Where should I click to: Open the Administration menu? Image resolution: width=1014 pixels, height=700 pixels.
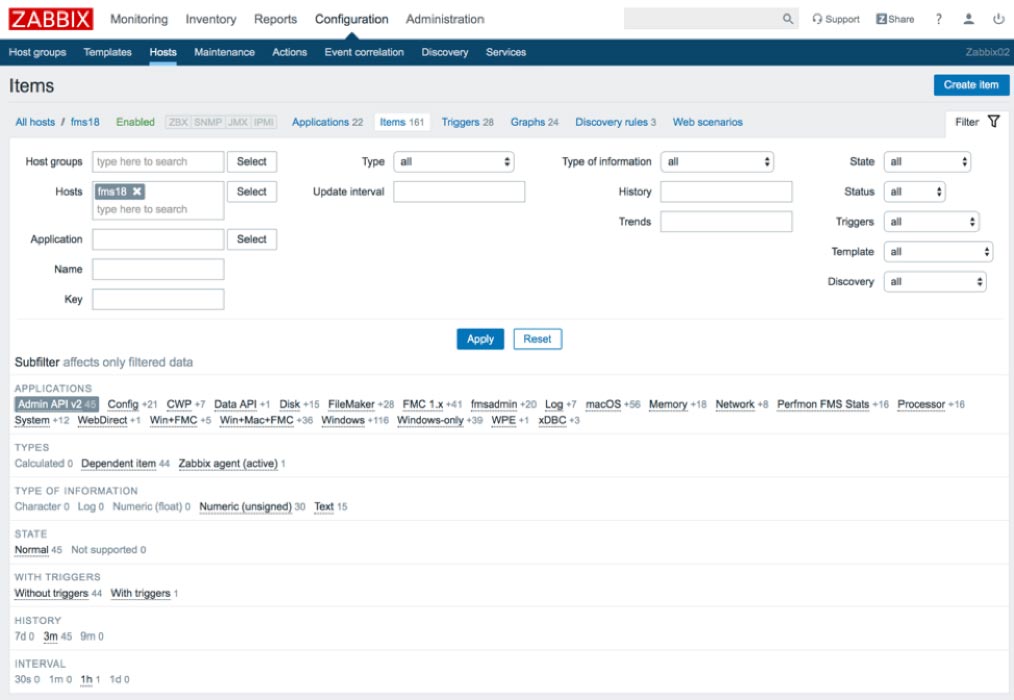click(x=445, y=19)
